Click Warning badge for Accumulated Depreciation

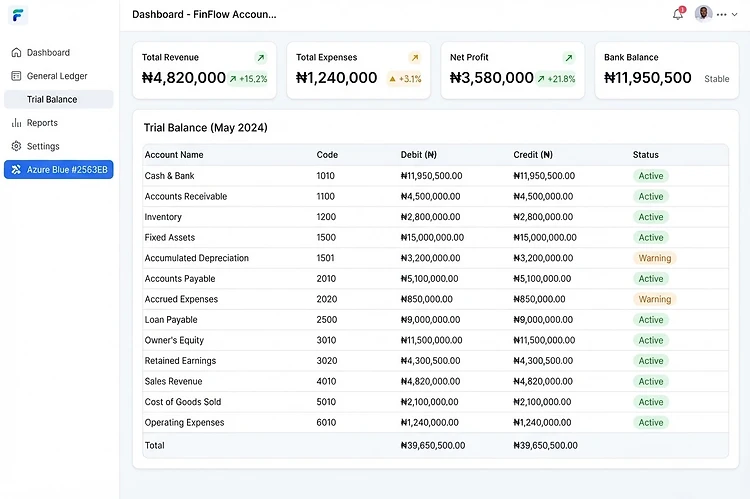[x=655, y=258]
